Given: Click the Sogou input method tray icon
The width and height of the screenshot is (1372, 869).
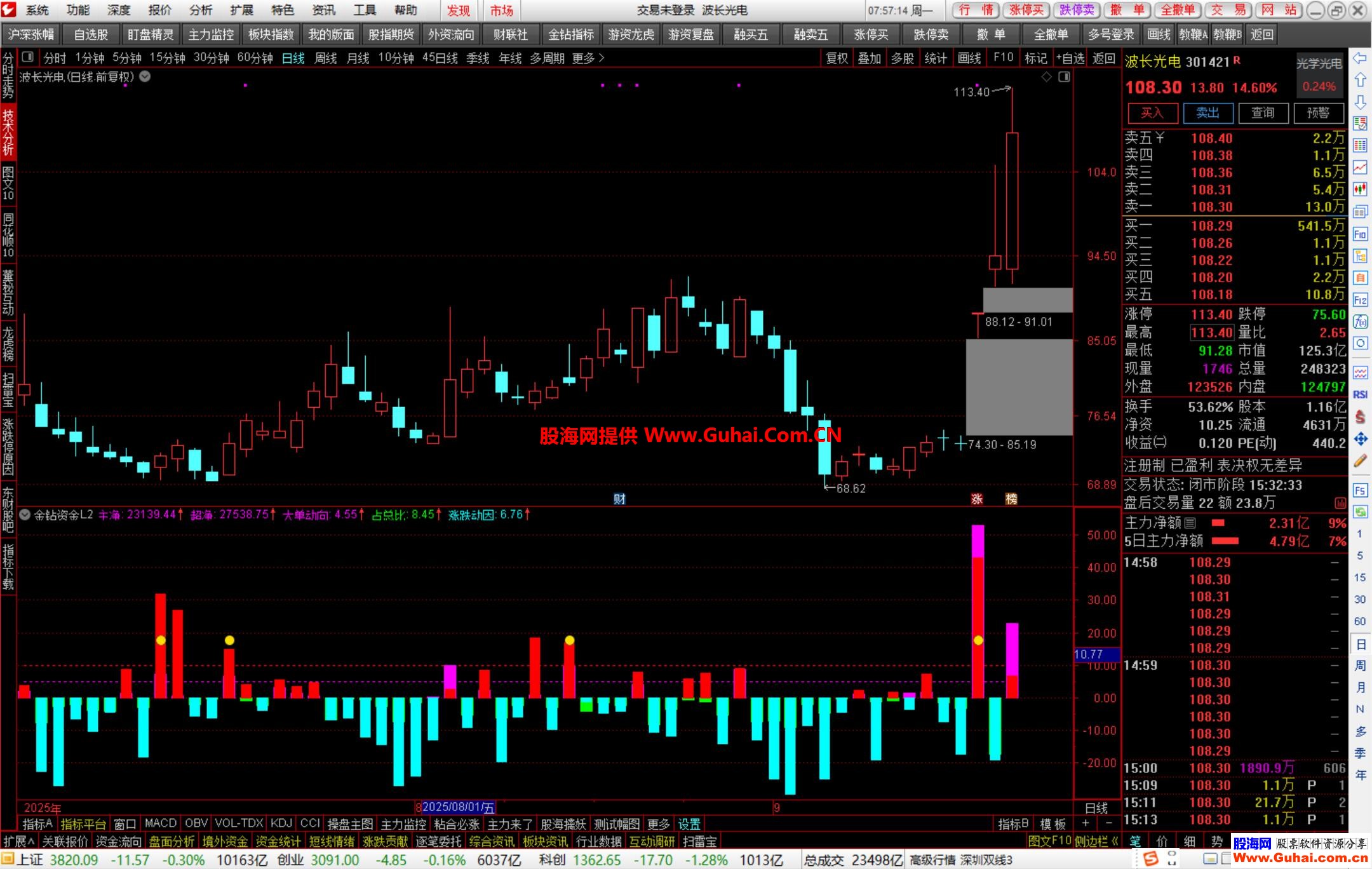Looking at the screenshot, I should coord(1150,859).
